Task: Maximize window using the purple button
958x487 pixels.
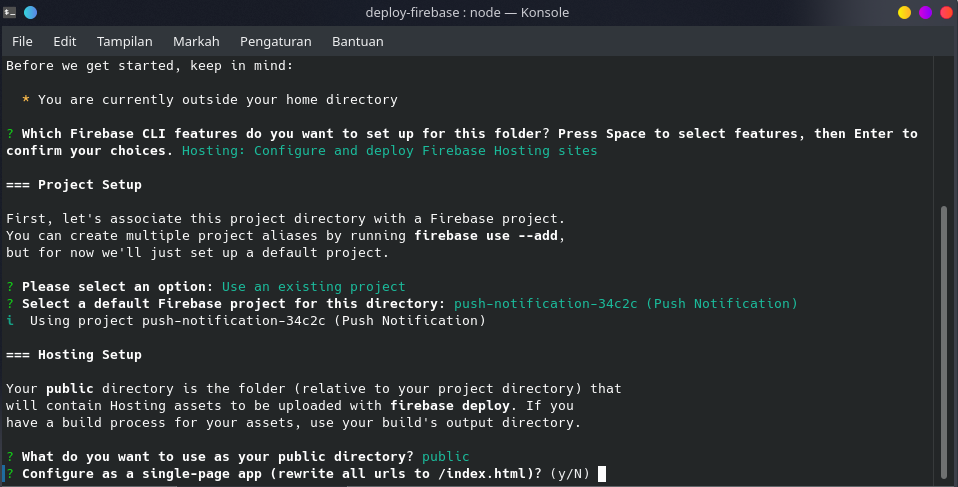Action: tap(925, 12)
